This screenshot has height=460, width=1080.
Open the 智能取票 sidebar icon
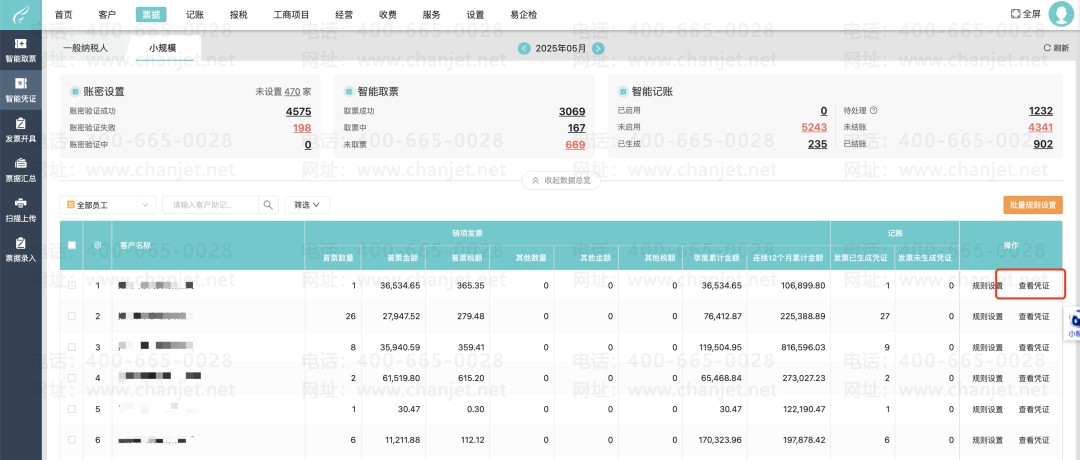click(21, 50)
